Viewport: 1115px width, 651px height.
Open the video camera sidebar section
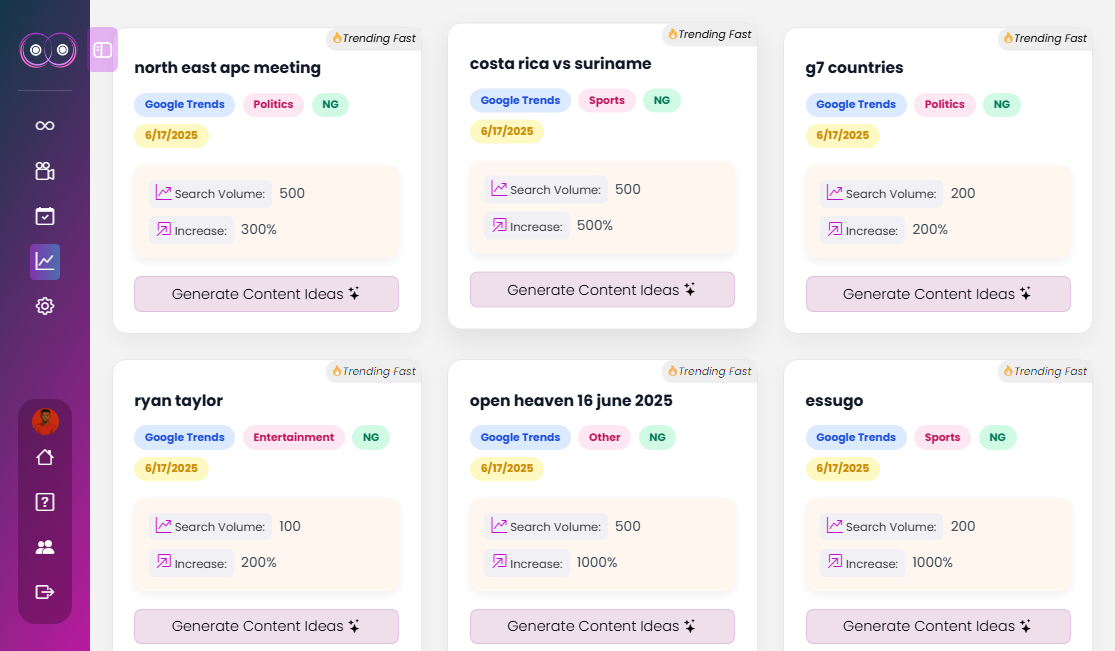point(45,171)
